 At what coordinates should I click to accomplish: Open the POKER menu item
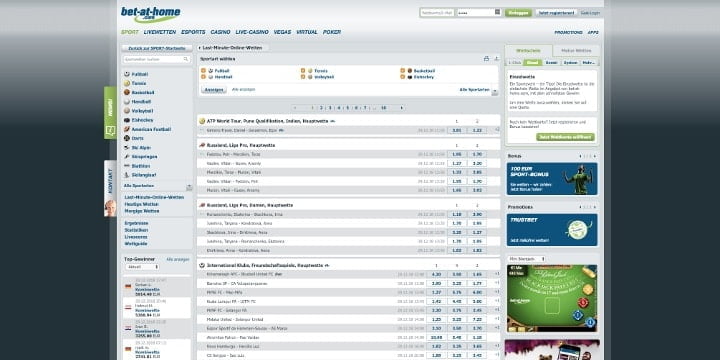(332, 32)
